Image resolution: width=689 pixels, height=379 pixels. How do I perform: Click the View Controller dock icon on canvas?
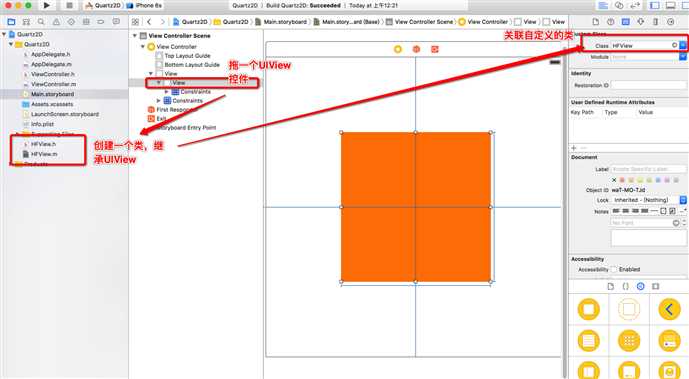(398, 49)
